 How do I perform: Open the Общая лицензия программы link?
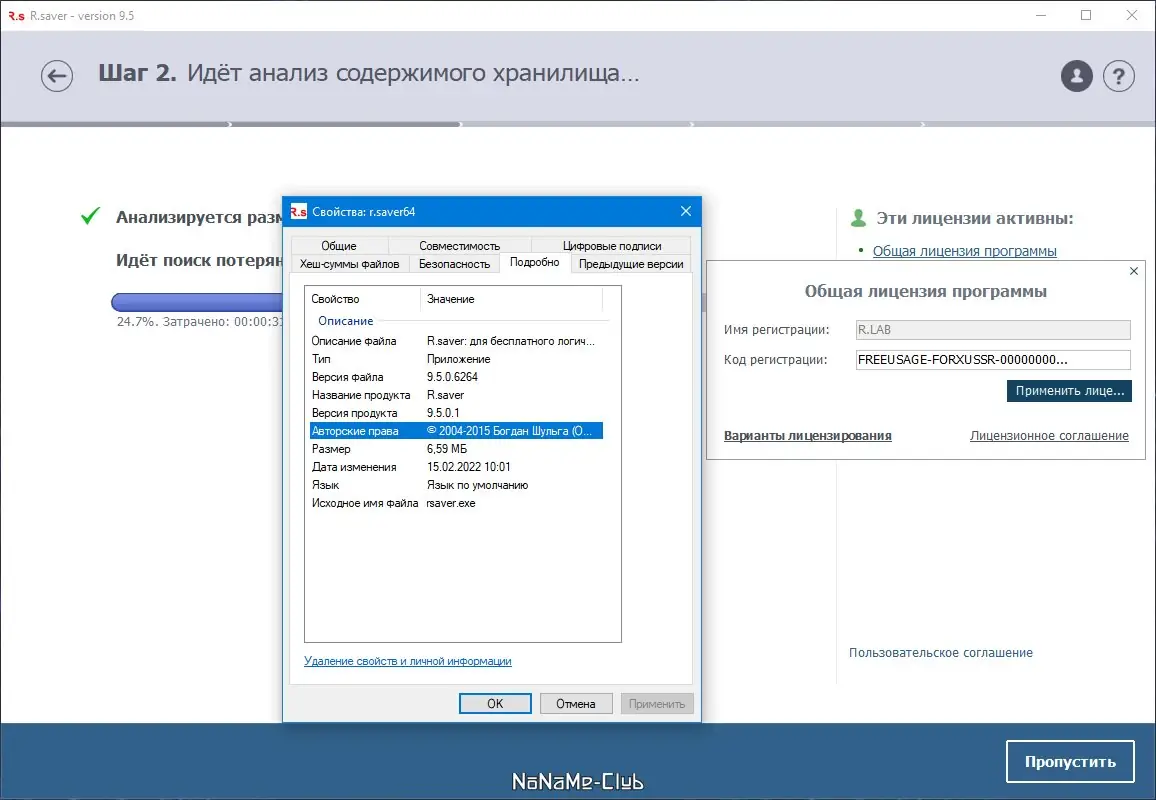point(964,251)
